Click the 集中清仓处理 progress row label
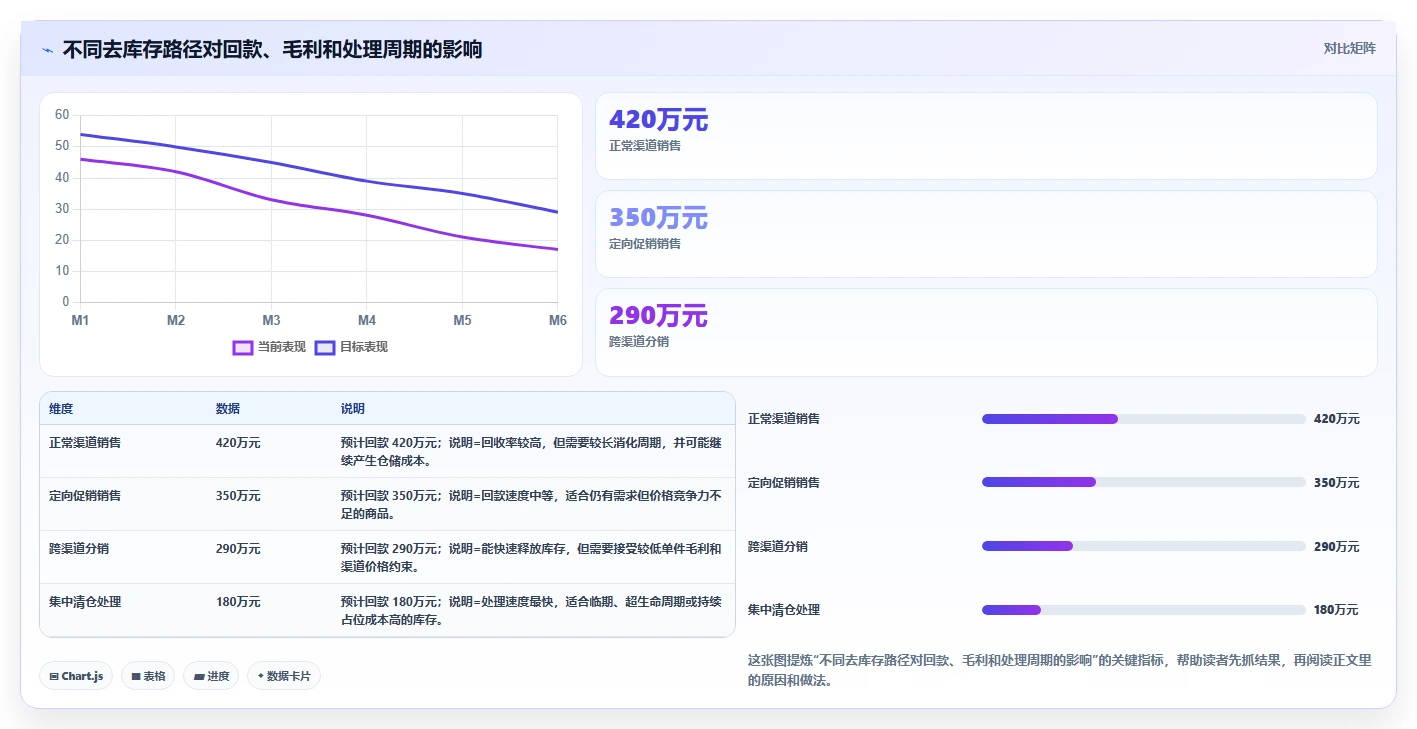The image size is (1417, 729). coord(784,610)
